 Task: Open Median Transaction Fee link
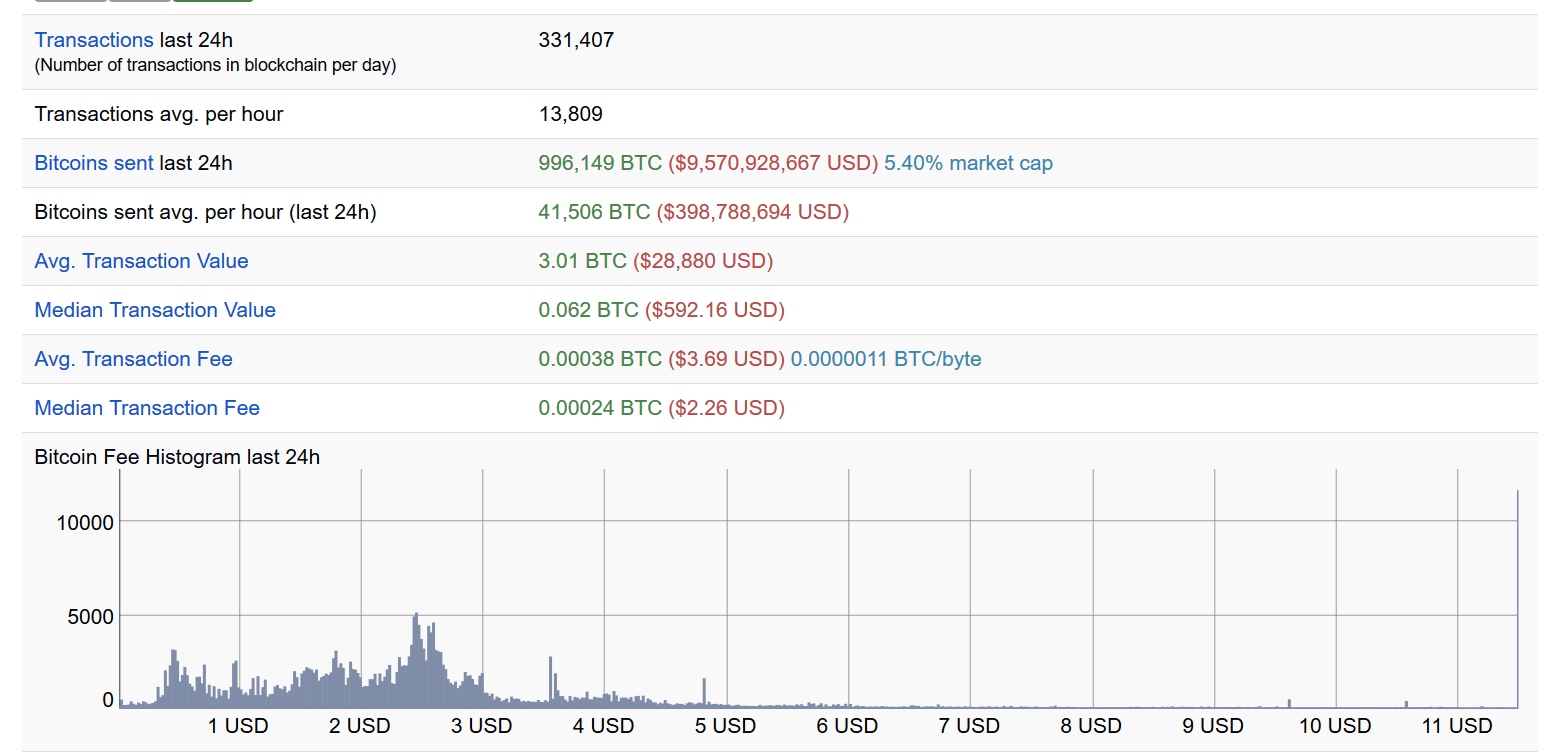[x=147, y=408]
